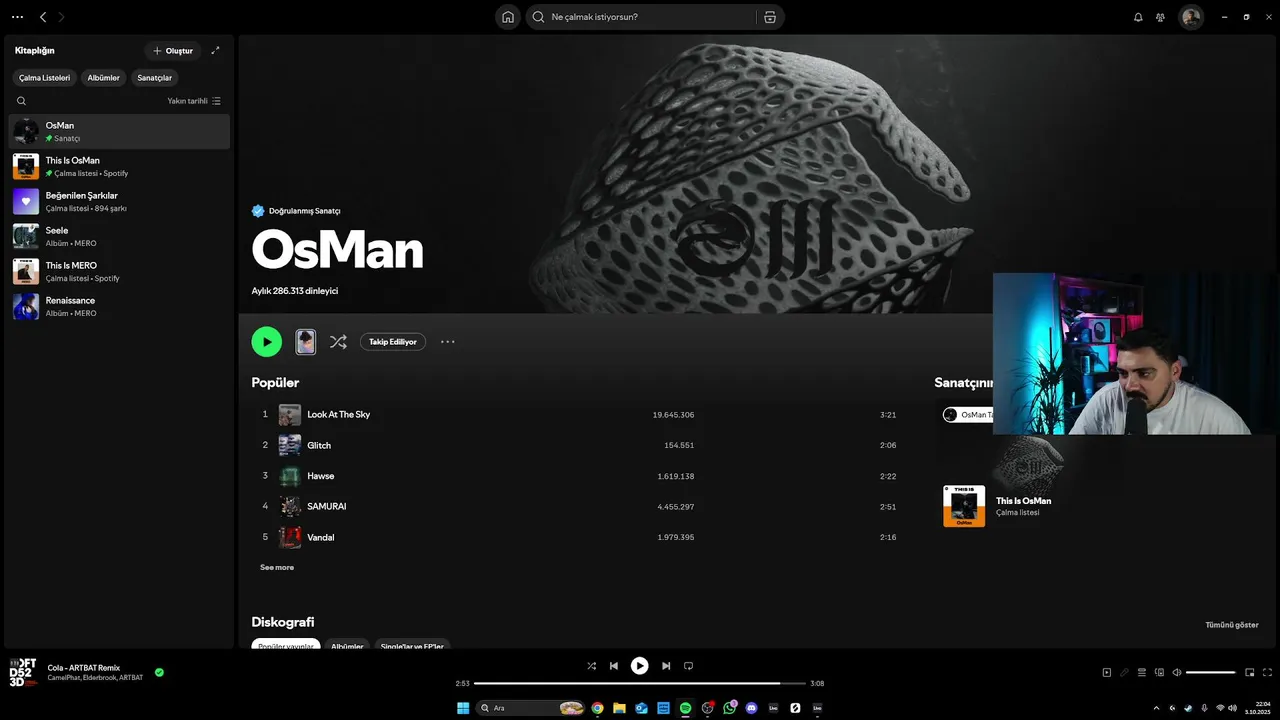Open Discord from taskbar
The width and height of the screenshot is (1280, 720).
pos(752,708)
